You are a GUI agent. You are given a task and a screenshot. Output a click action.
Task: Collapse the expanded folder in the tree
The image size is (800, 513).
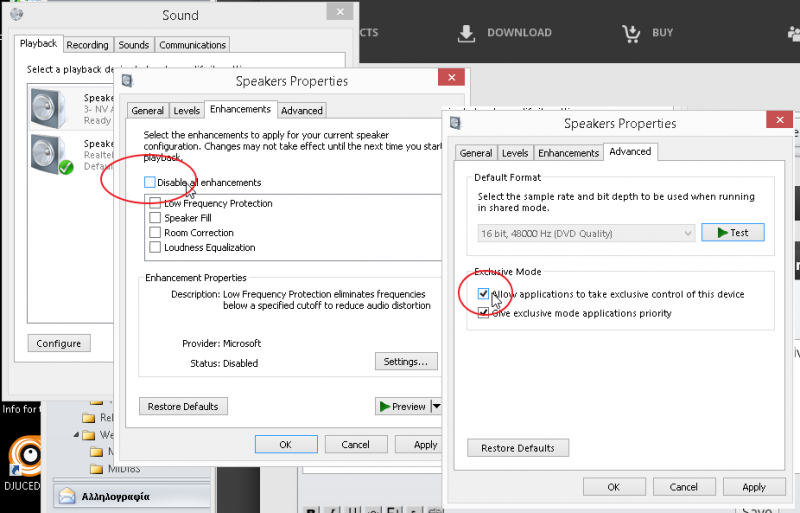click(x=76, y=435)
